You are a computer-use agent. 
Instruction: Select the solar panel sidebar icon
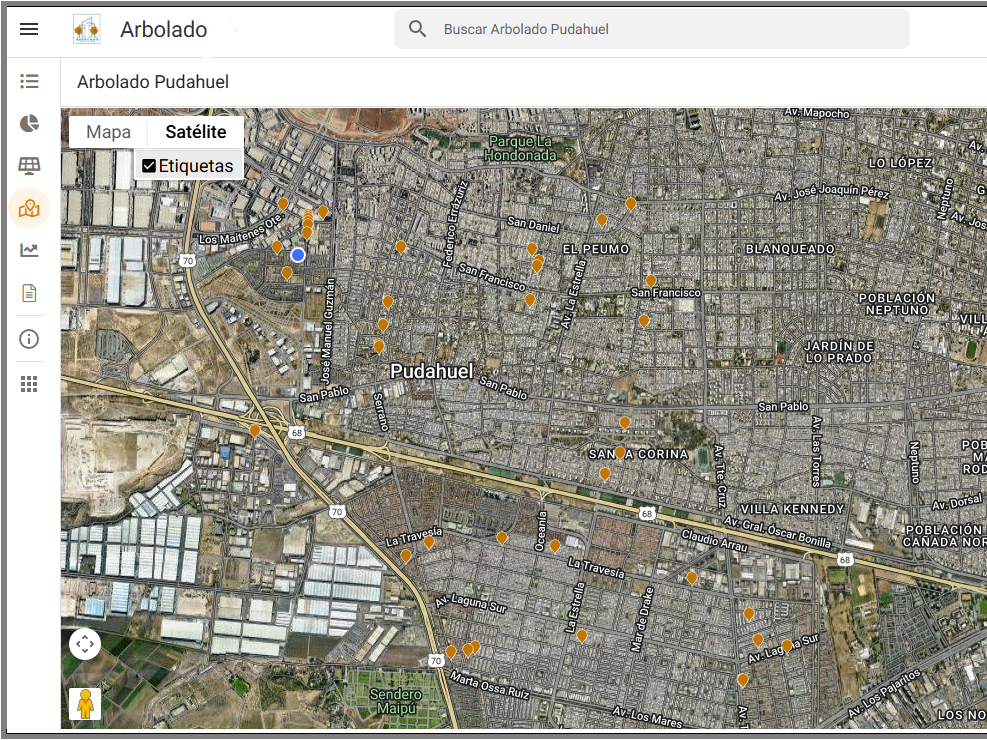point(29,165)
